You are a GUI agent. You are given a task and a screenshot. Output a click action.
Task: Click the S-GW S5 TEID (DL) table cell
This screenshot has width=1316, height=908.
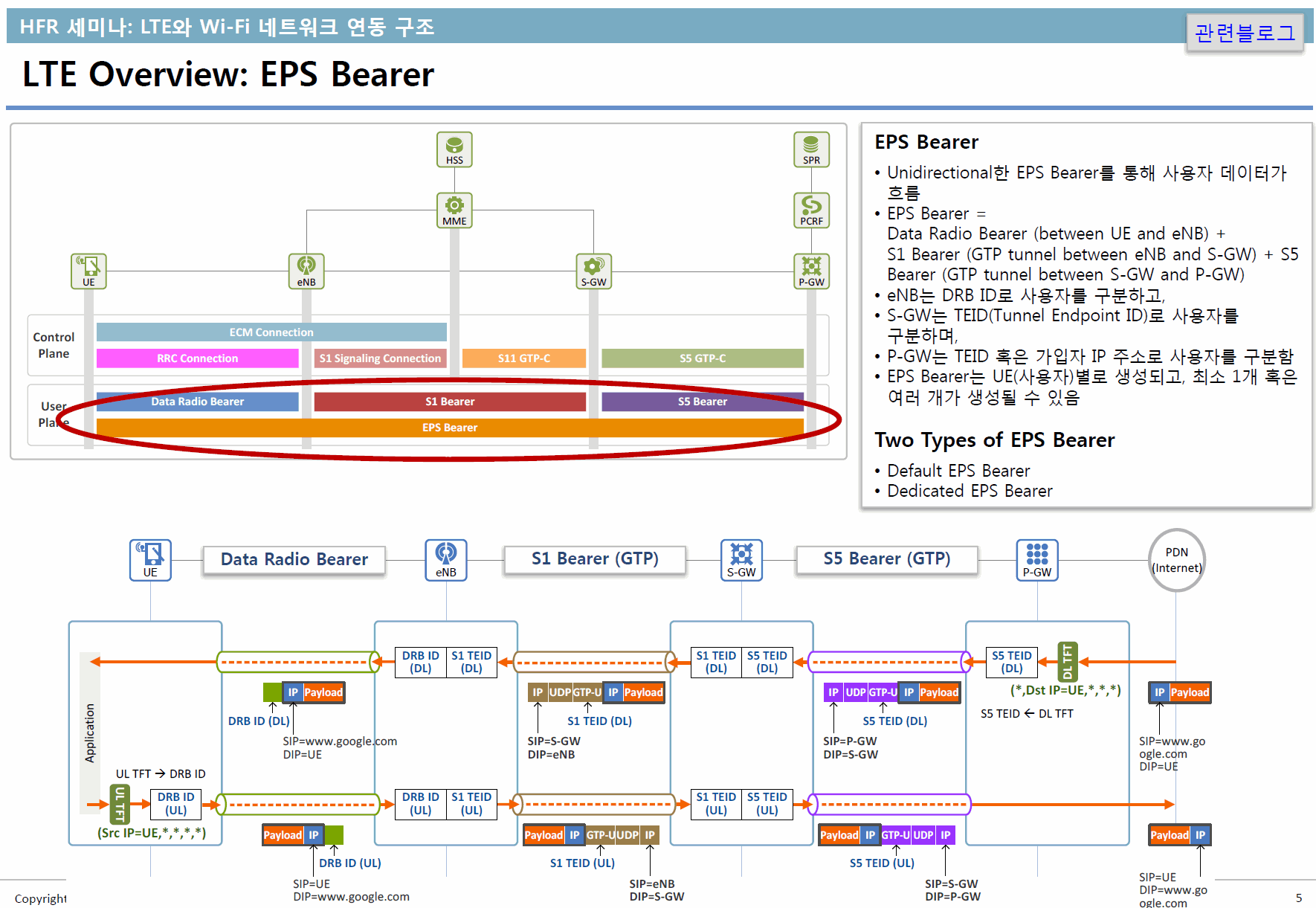pyautogui.click(x=767, y=662)
